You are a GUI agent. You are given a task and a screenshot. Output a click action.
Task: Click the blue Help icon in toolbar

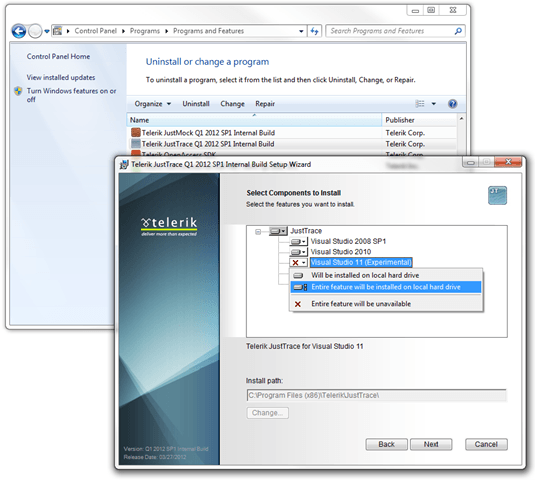[x=452, y=104]
